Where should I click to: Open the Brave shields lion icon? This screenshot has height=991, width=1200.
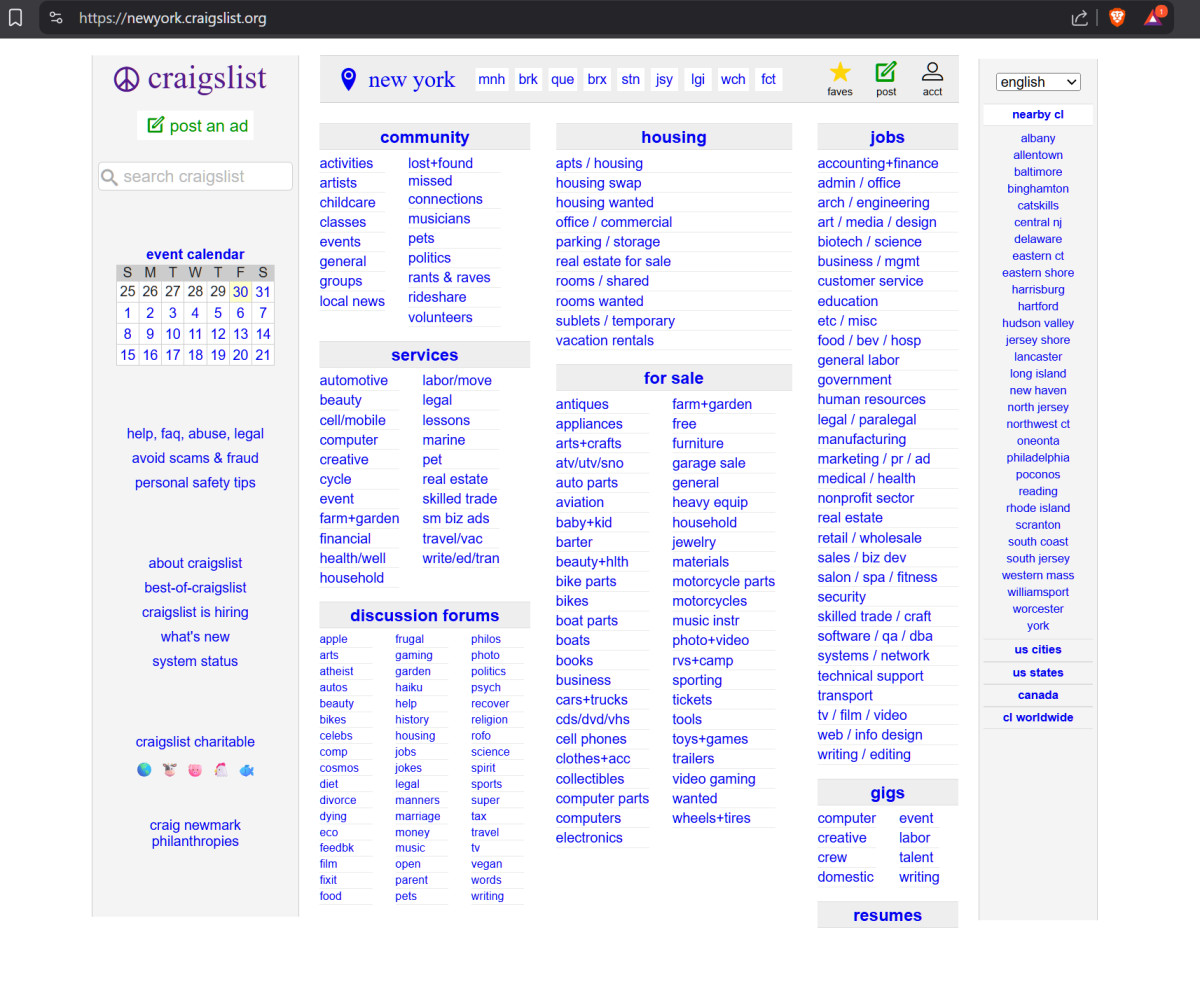1117,17
